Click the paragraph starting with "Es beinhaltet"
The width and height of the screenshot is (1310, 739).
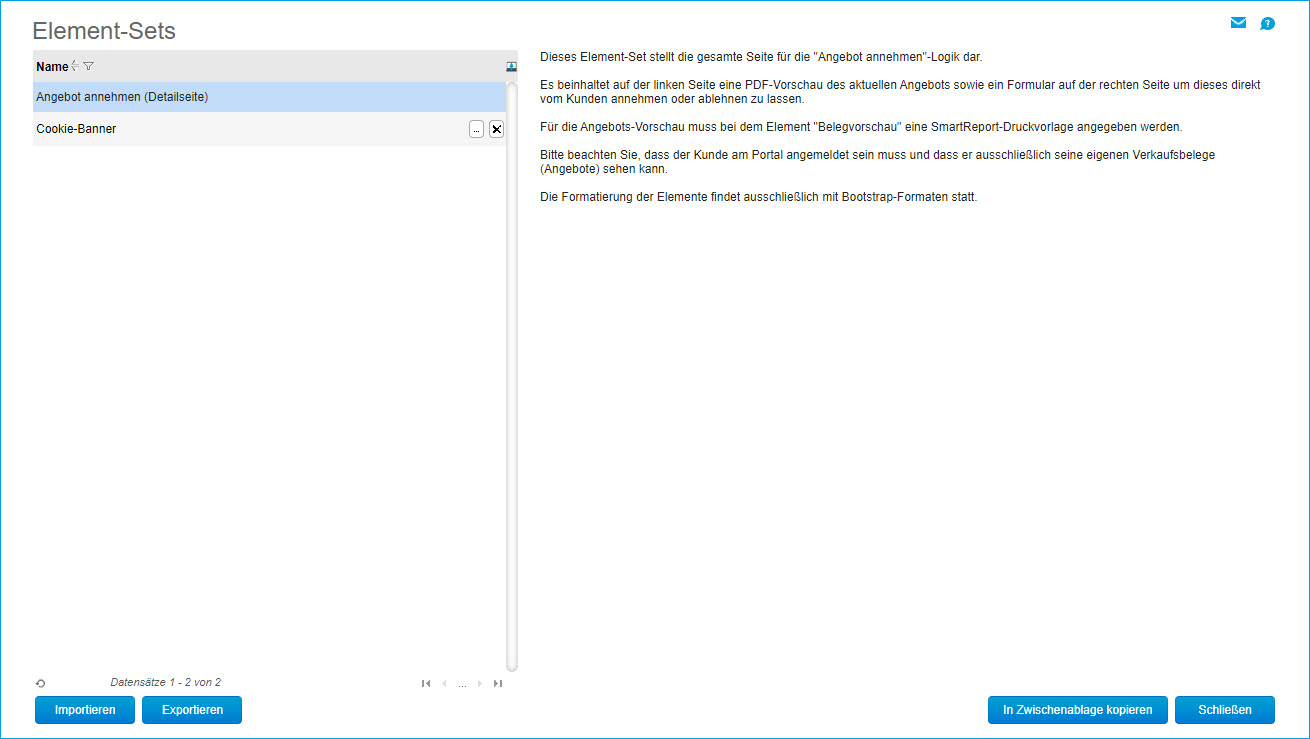pos(900,92)
